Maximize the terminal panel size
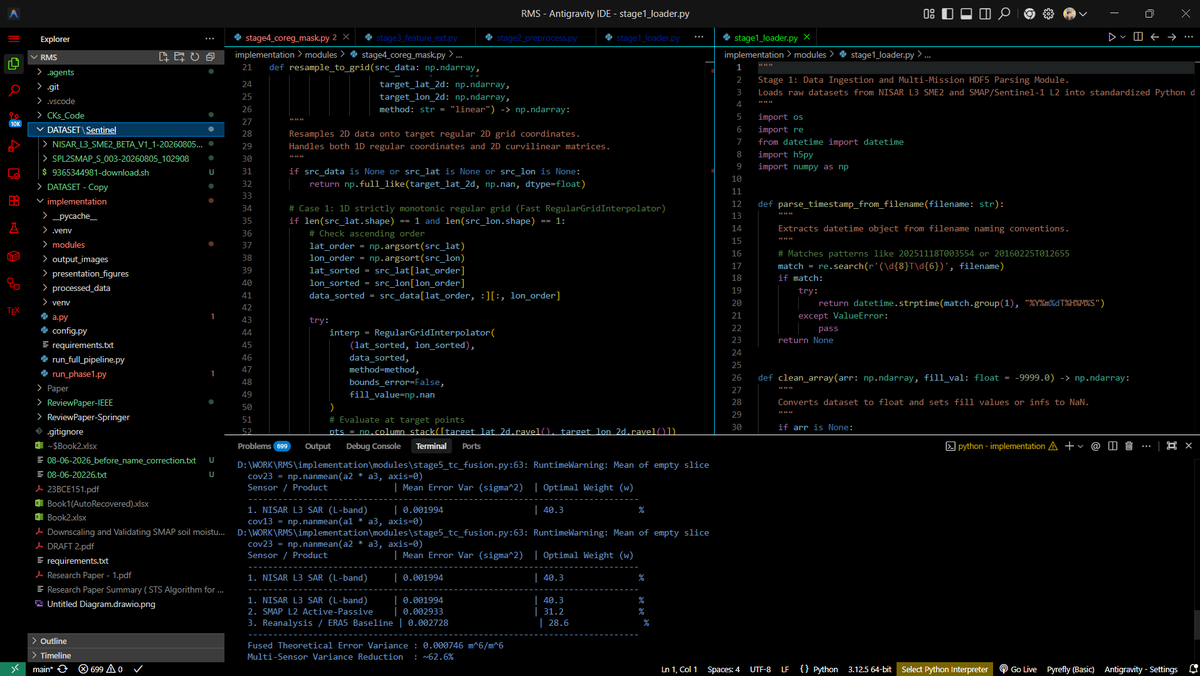 coord(1171,446)
